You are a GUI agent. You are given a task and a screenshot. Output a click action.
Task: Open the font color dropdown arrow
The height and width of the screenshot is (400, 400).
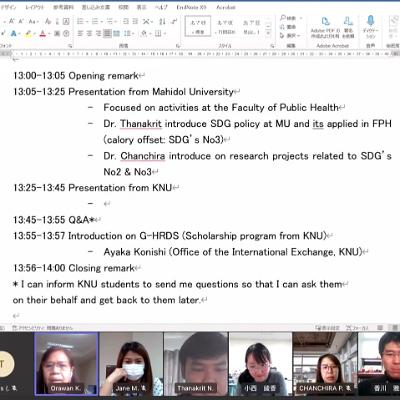pos(49,33)
